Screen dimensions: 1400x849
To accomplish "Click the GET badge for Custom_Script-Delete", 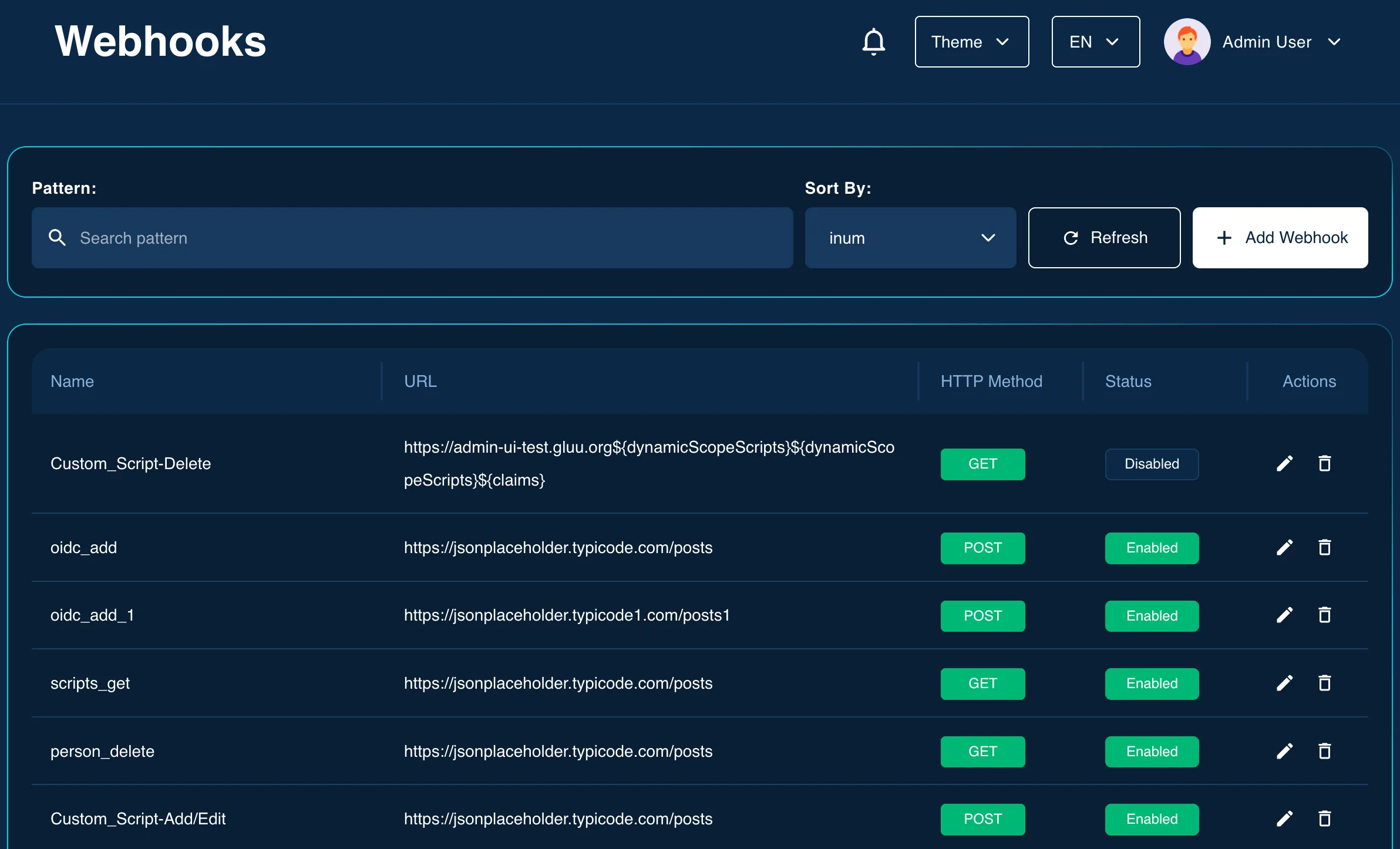I will point(982,464).
